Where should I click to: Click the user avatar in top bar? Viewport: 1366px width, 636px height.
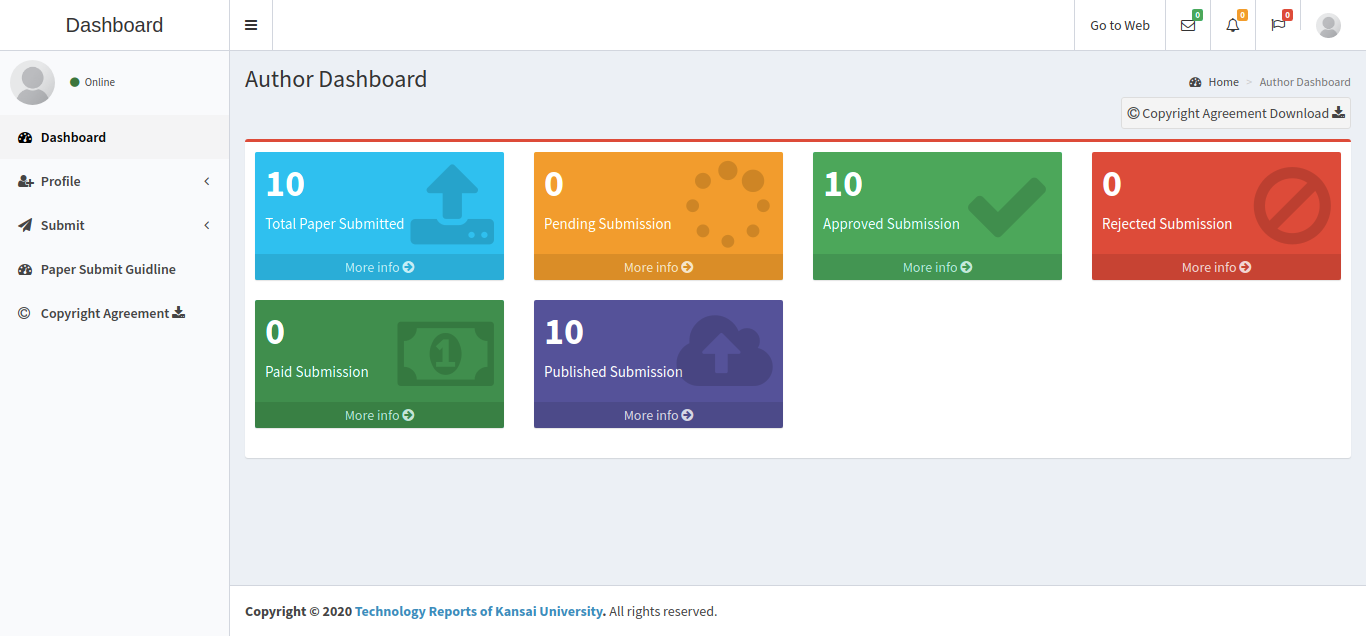coord(1328,25)
